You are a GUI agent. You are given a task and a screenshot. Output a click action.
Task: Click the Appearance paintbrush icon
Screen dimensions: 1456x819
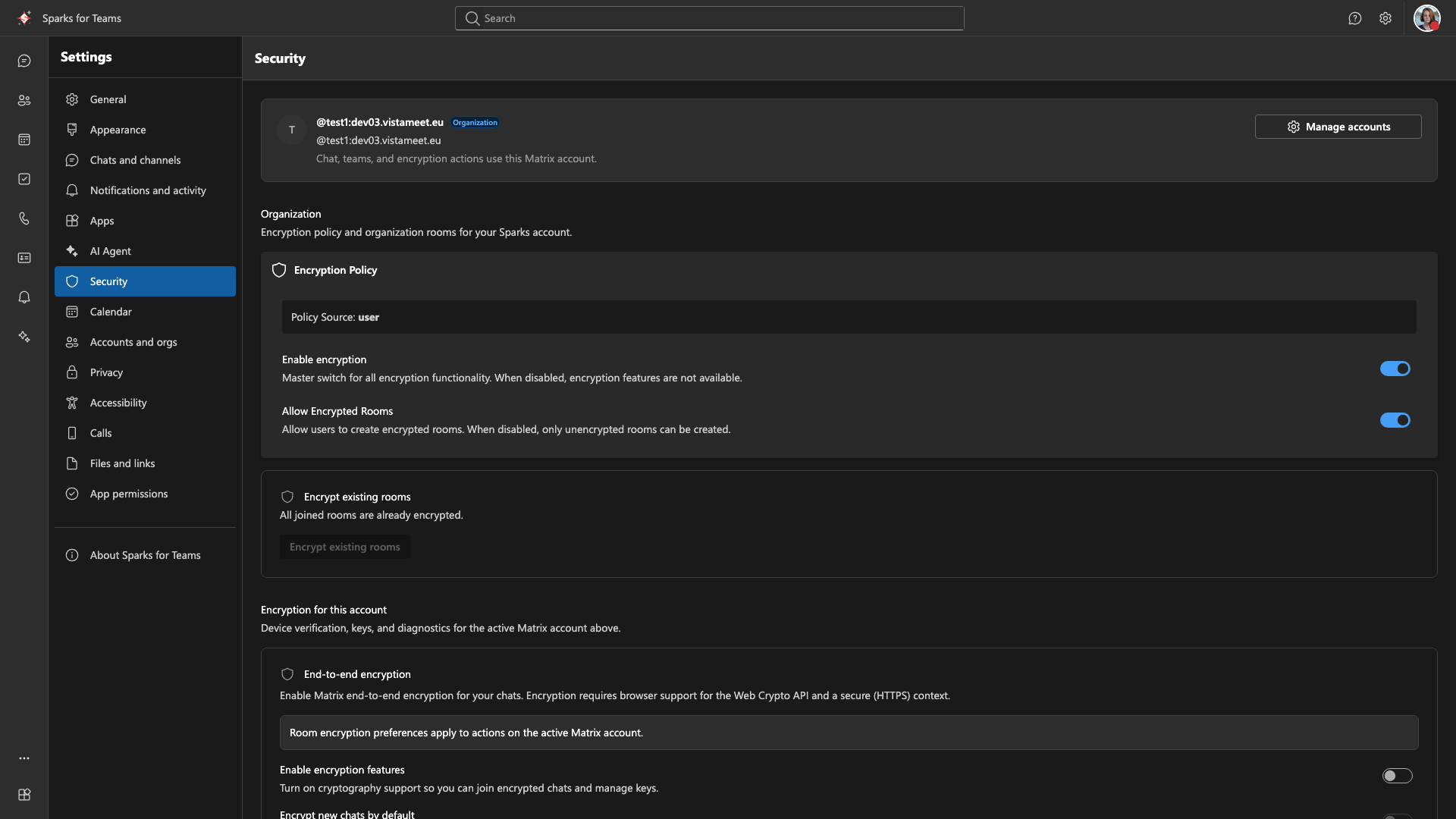pos(72,130)
